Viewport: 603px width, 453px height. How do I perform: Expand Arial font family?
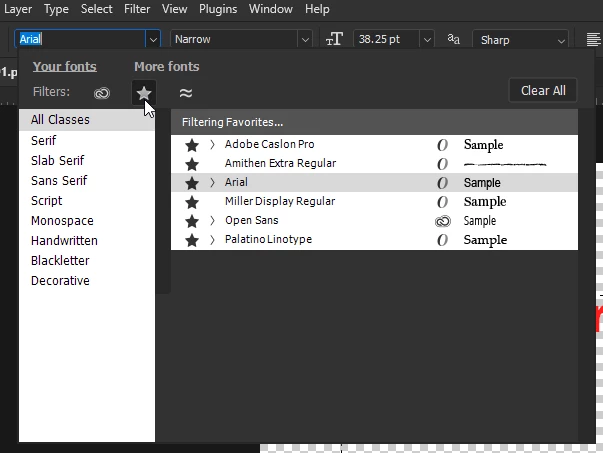tap(212, 182)
